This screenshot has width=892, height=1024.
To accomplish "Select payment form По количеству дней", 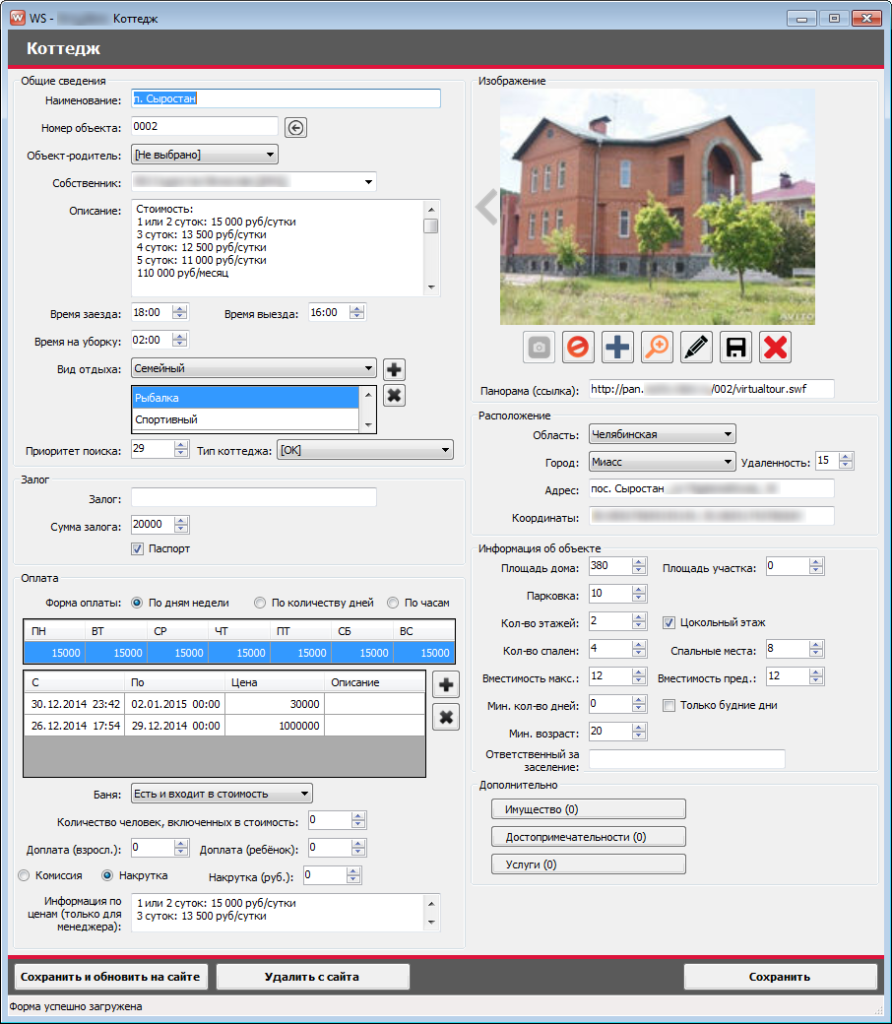I will (x=260, y=603).
